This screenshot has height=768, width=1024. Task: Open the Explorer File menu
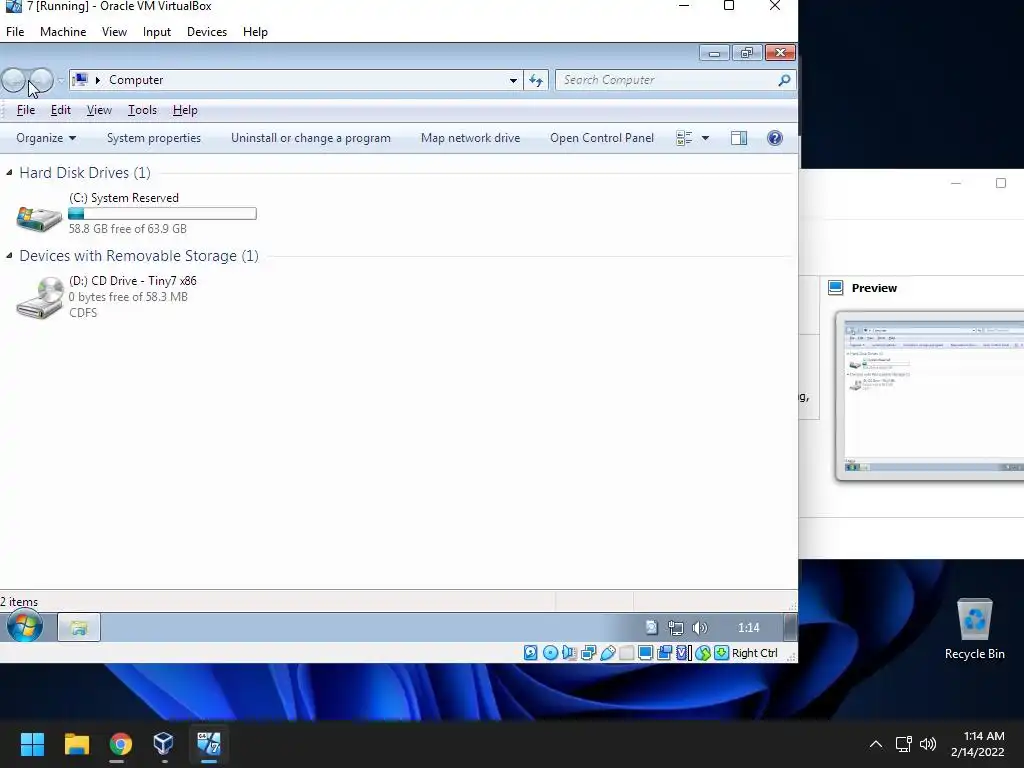(x=25, y=110)
